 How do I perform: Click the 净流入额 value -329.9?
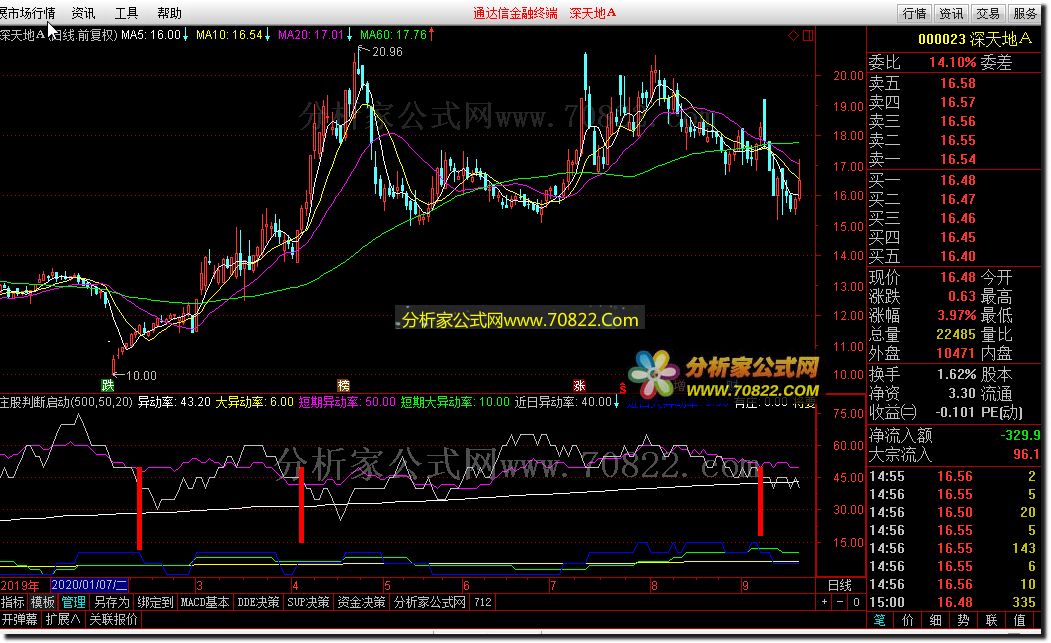[x=1019, y=435]
